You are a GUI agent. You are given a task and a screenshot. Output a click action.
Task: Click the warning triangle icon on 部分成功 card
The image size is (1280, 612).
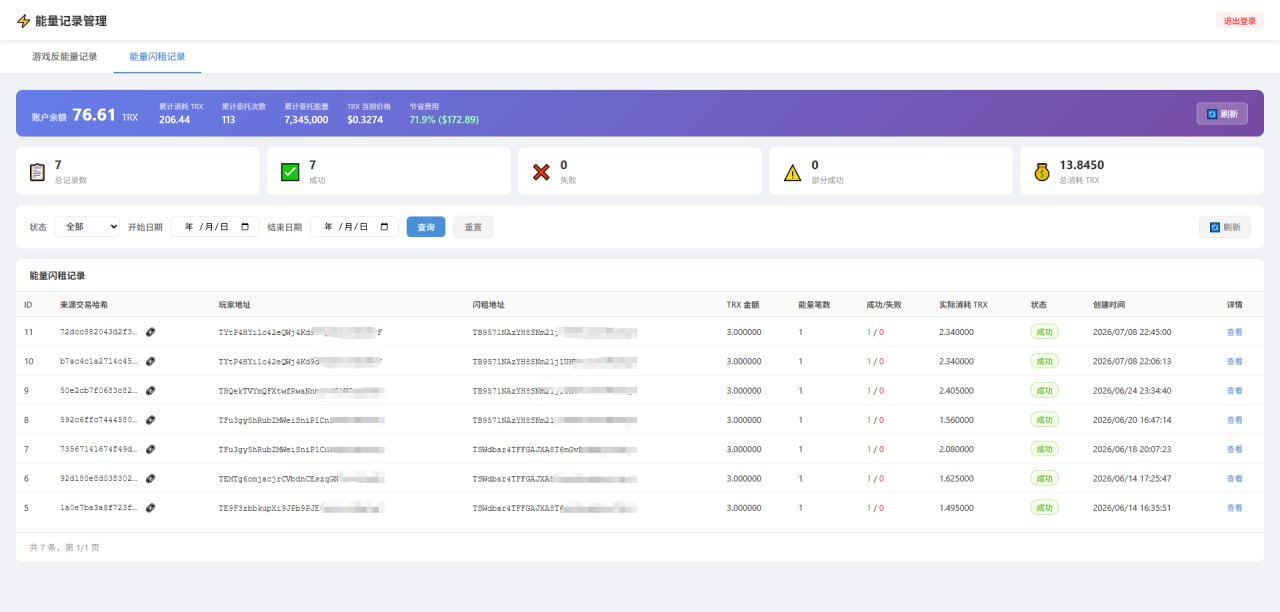click(x=793, y=172)
